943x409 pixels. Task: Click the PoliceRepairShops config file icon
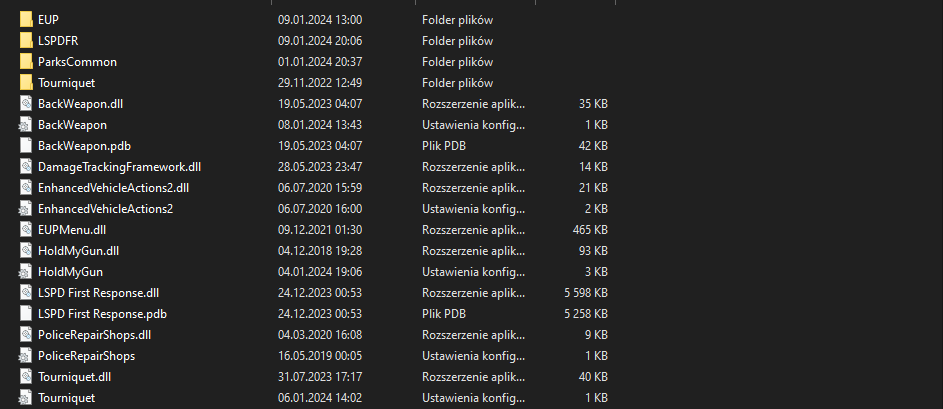pos(26,356)
